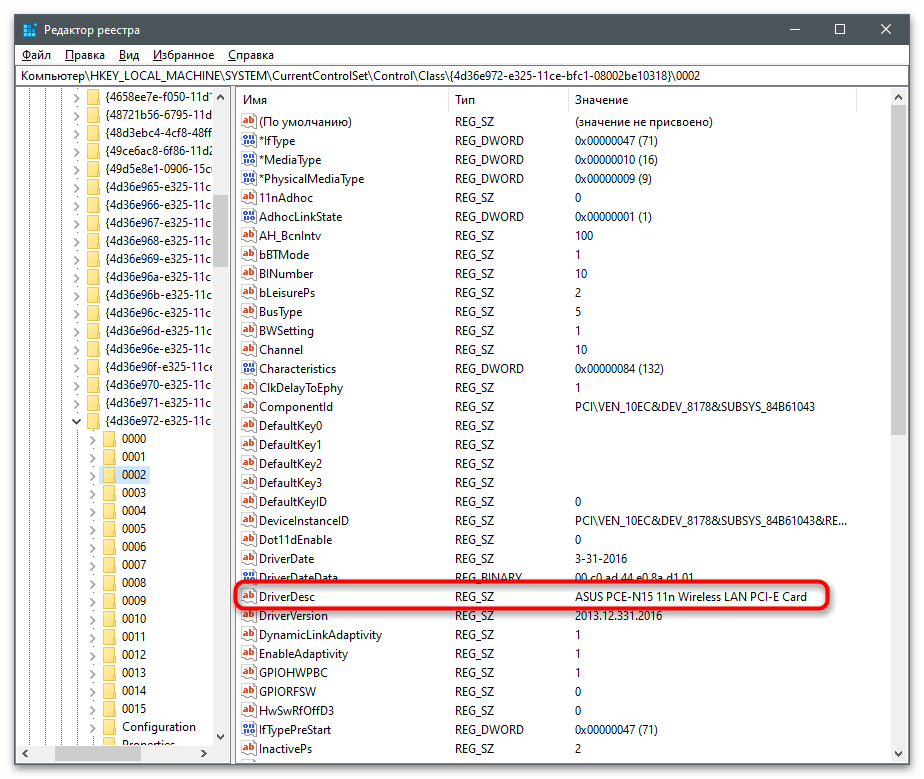Click the registry path address bar
Screen dimensions: 924x779
pyautogui.click(x=462, y=75)
